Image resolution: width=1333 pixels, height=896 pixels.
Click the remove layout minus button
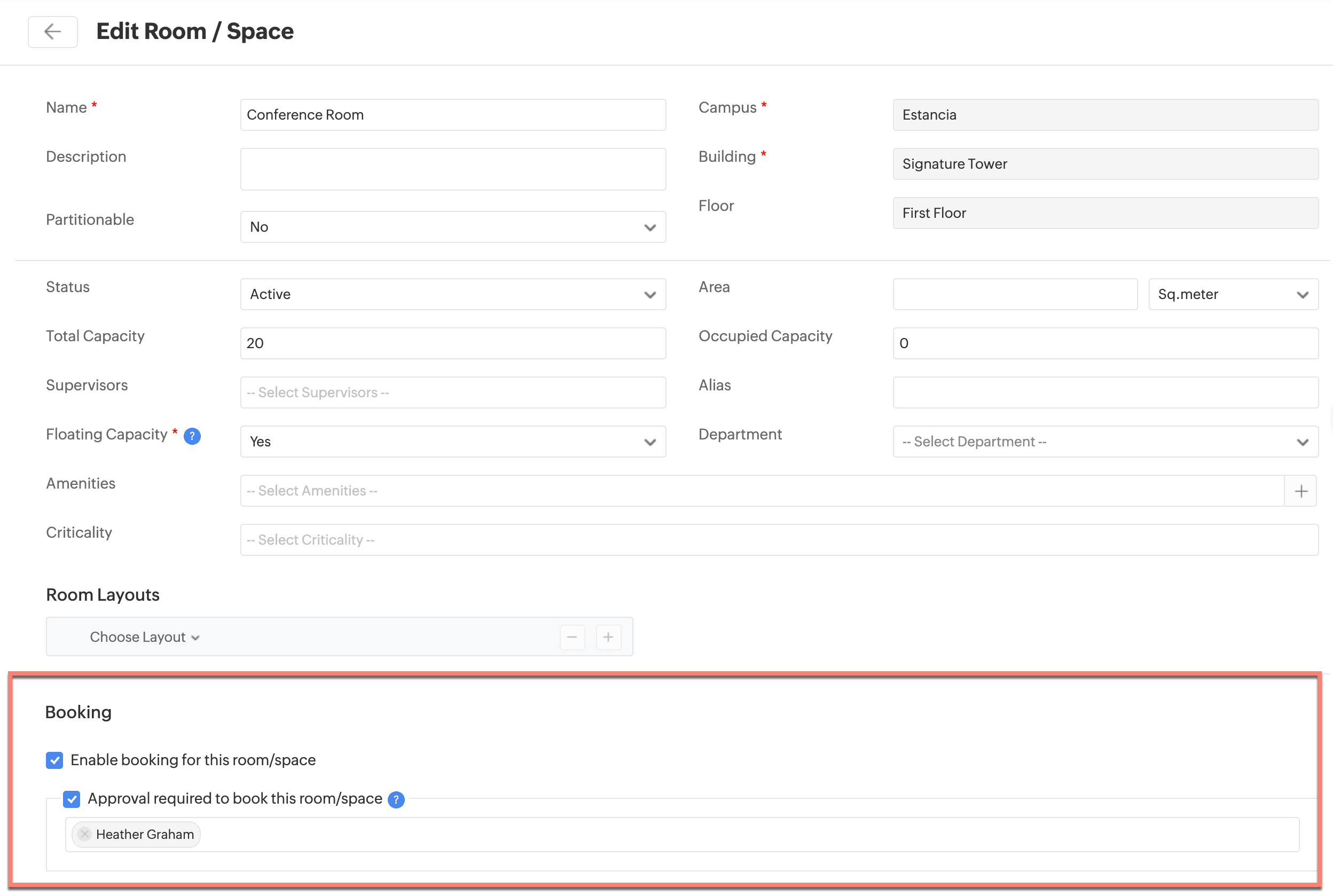click(x=572, y=637)
